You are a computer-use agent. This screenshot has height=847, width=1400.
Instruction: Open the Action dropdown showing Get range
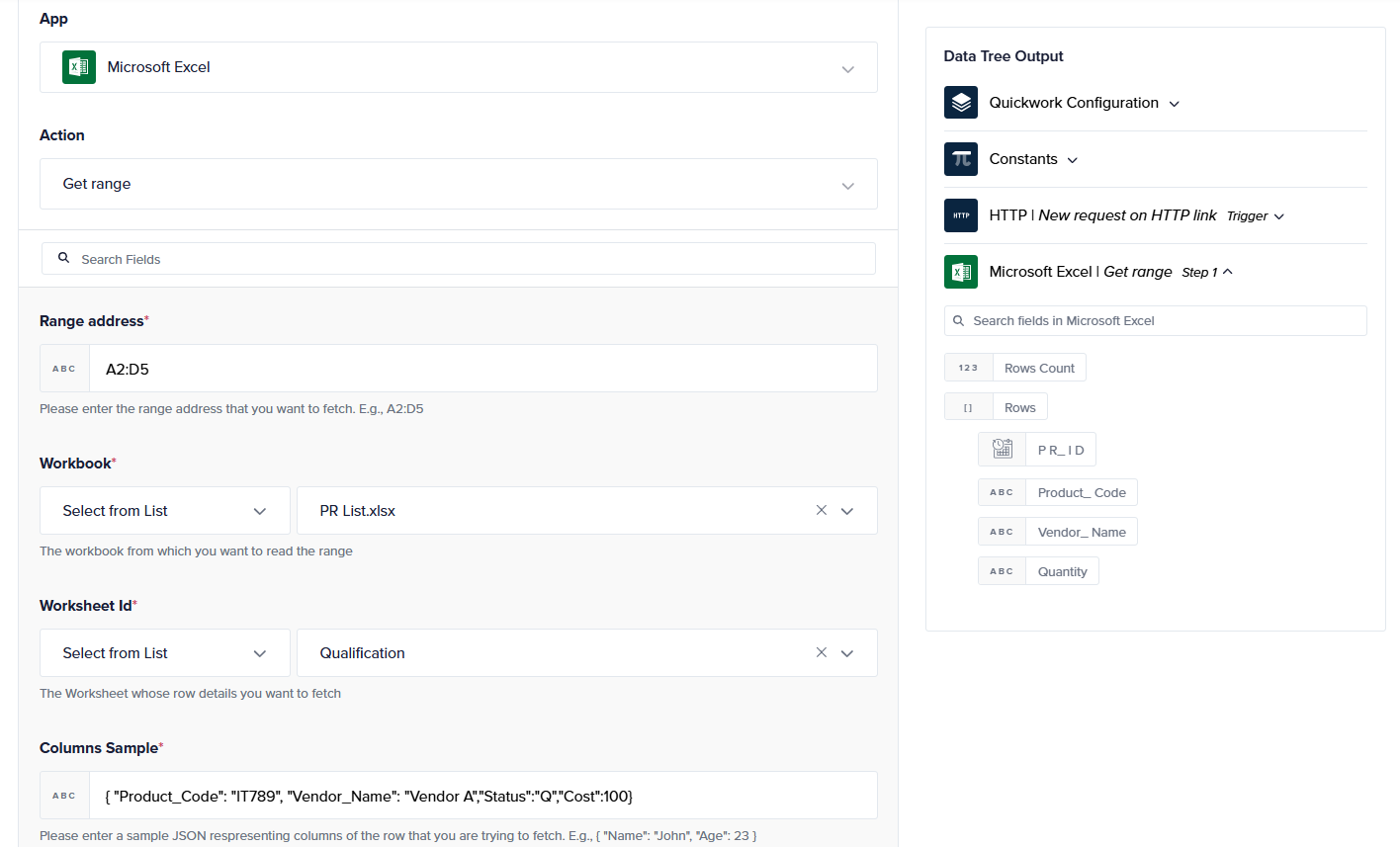pos(459,184)
